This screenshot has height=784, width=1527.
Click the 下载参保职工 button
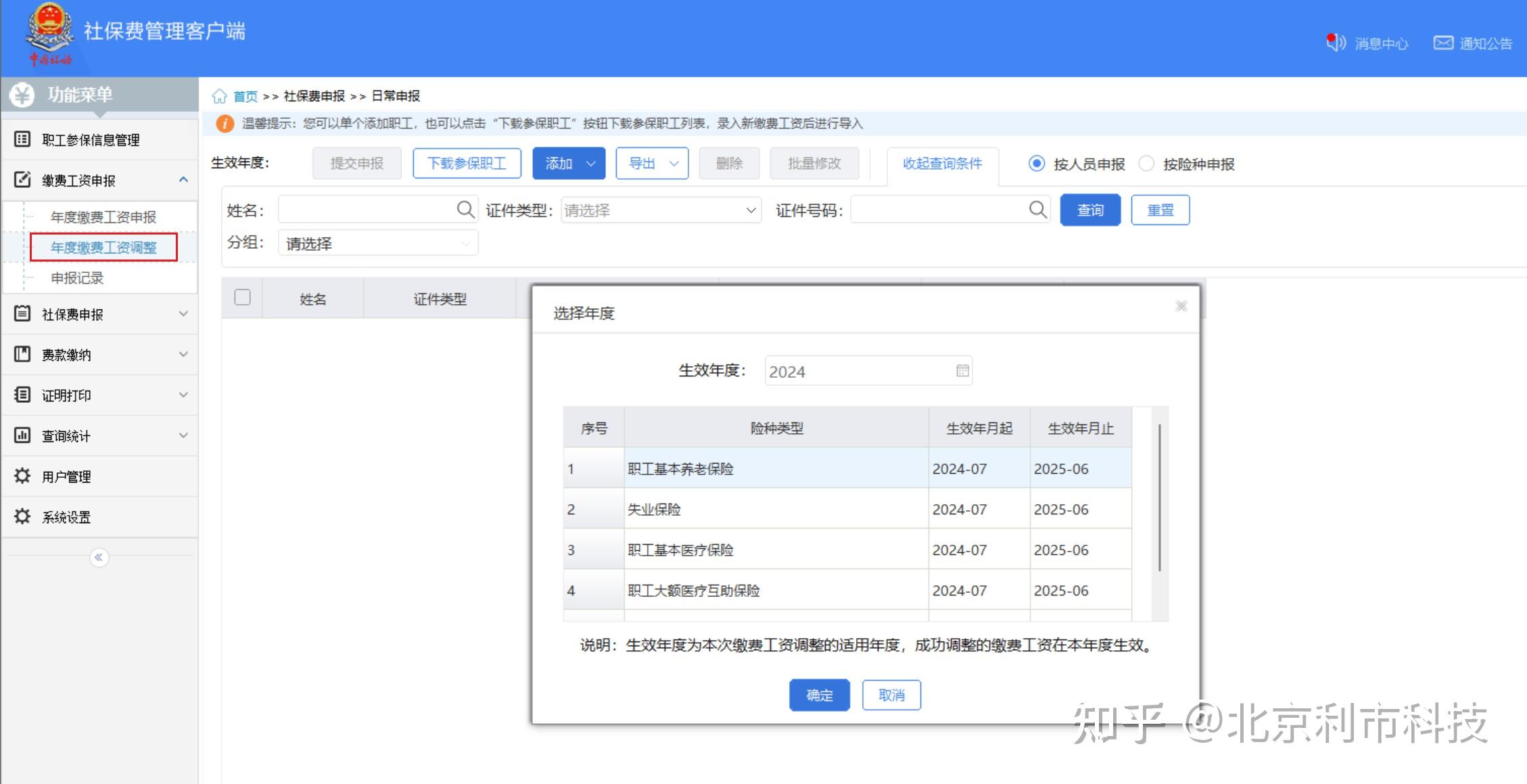467,164
